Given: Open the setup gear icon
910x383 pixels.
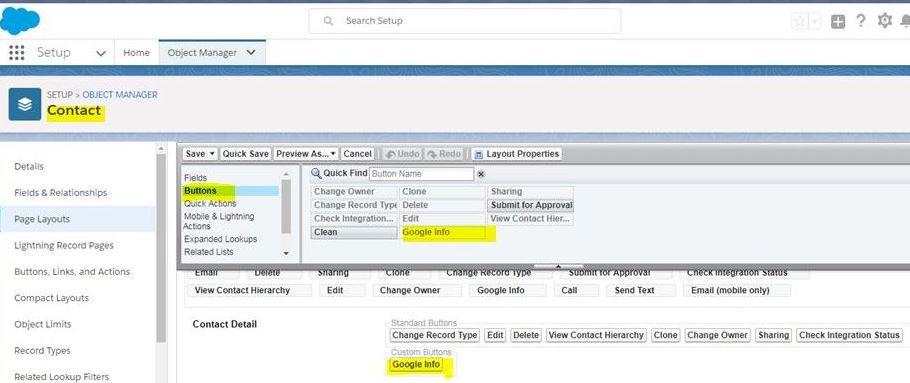Looking at the screenshot, I should (884, 21).
